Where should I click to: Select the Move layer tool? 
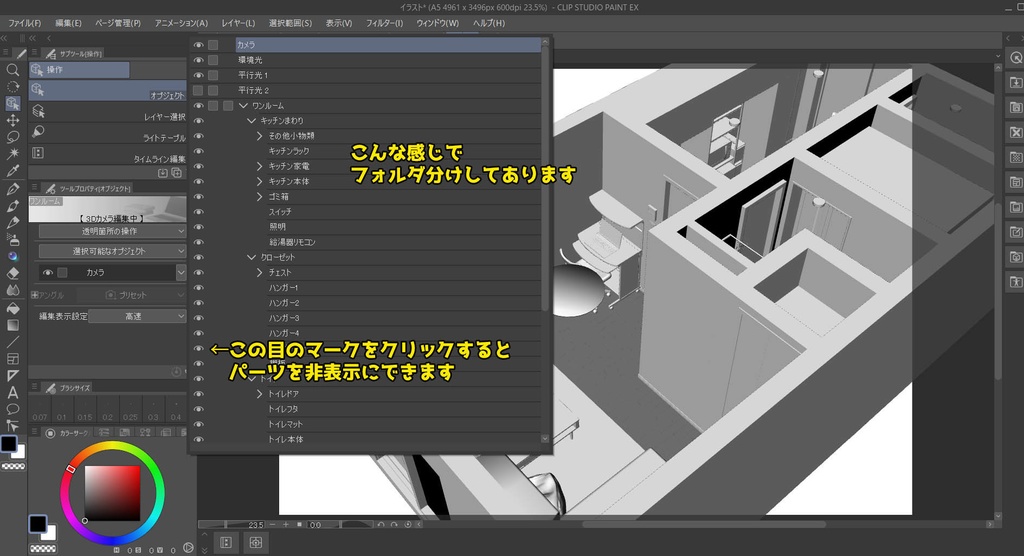(12, 120)
